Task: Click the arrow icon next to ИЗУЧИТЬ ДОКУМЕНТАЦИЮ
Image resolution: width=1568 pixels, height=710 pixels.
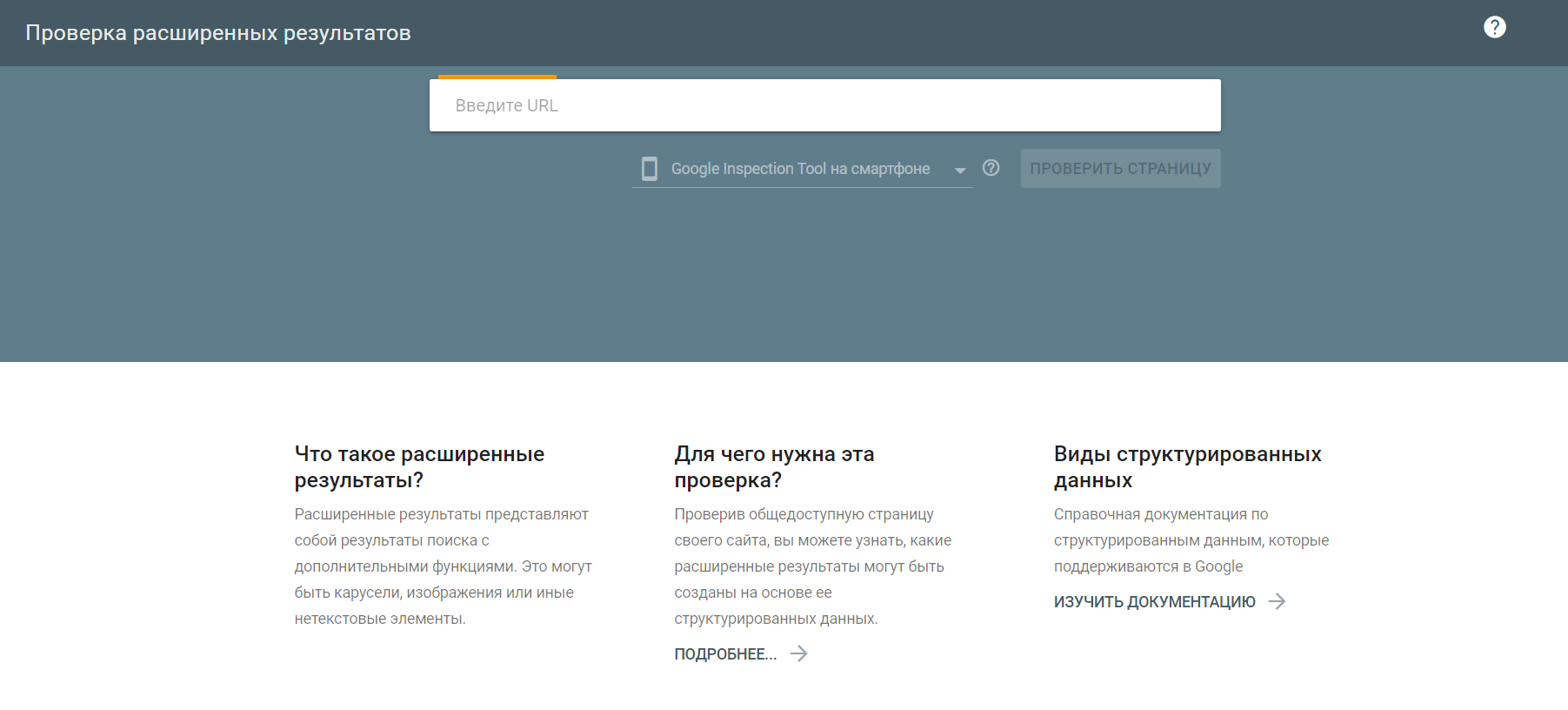Action: [1277, 601]
